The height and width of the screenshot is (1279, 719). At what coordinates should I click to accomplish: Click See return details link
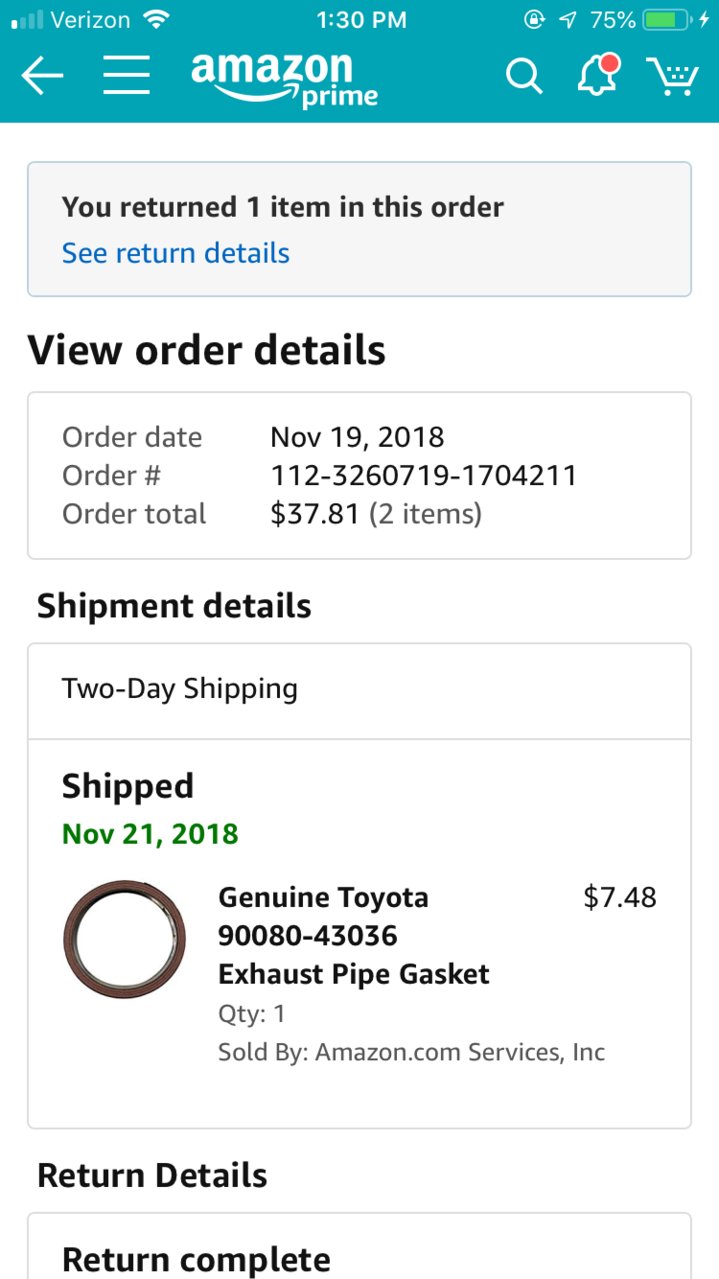tap(175, 253)
